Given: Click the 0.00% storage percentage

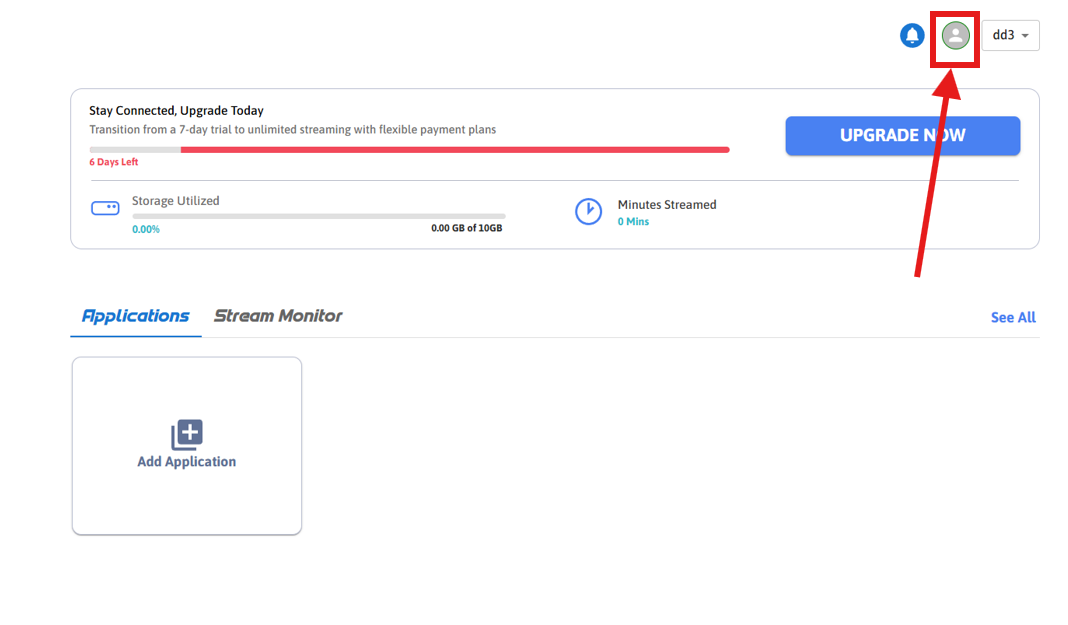Looking at the screenshot, I should (x=146, y=229).
